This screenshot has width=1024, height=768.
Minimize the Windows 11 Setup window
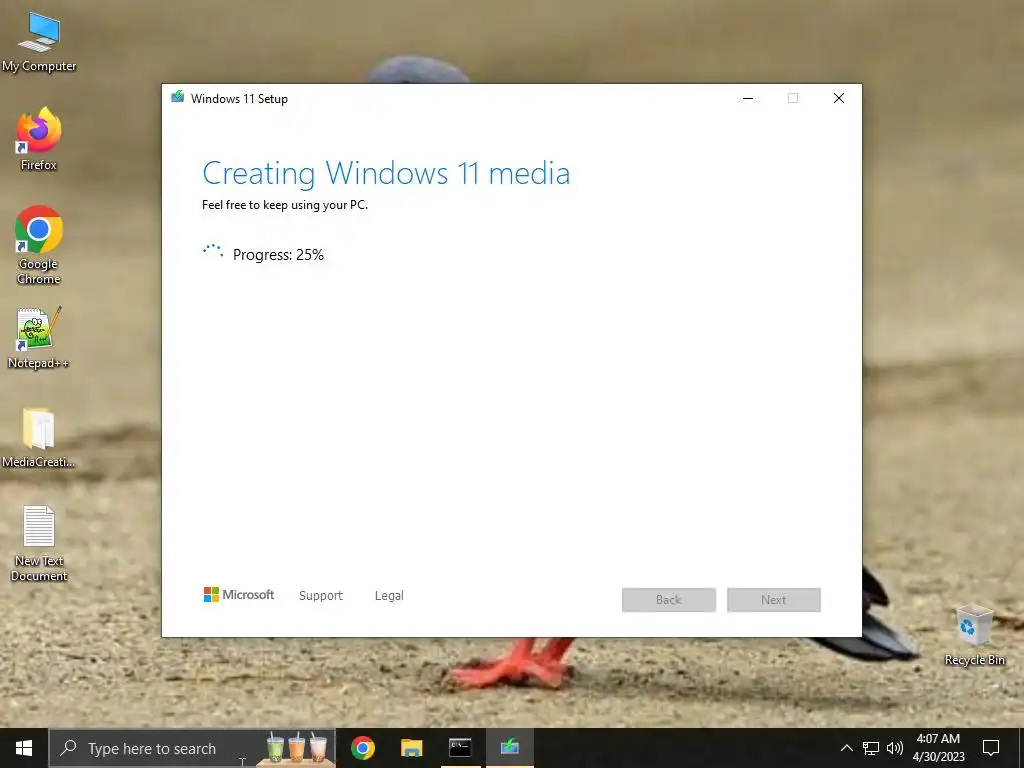[748, 98]
